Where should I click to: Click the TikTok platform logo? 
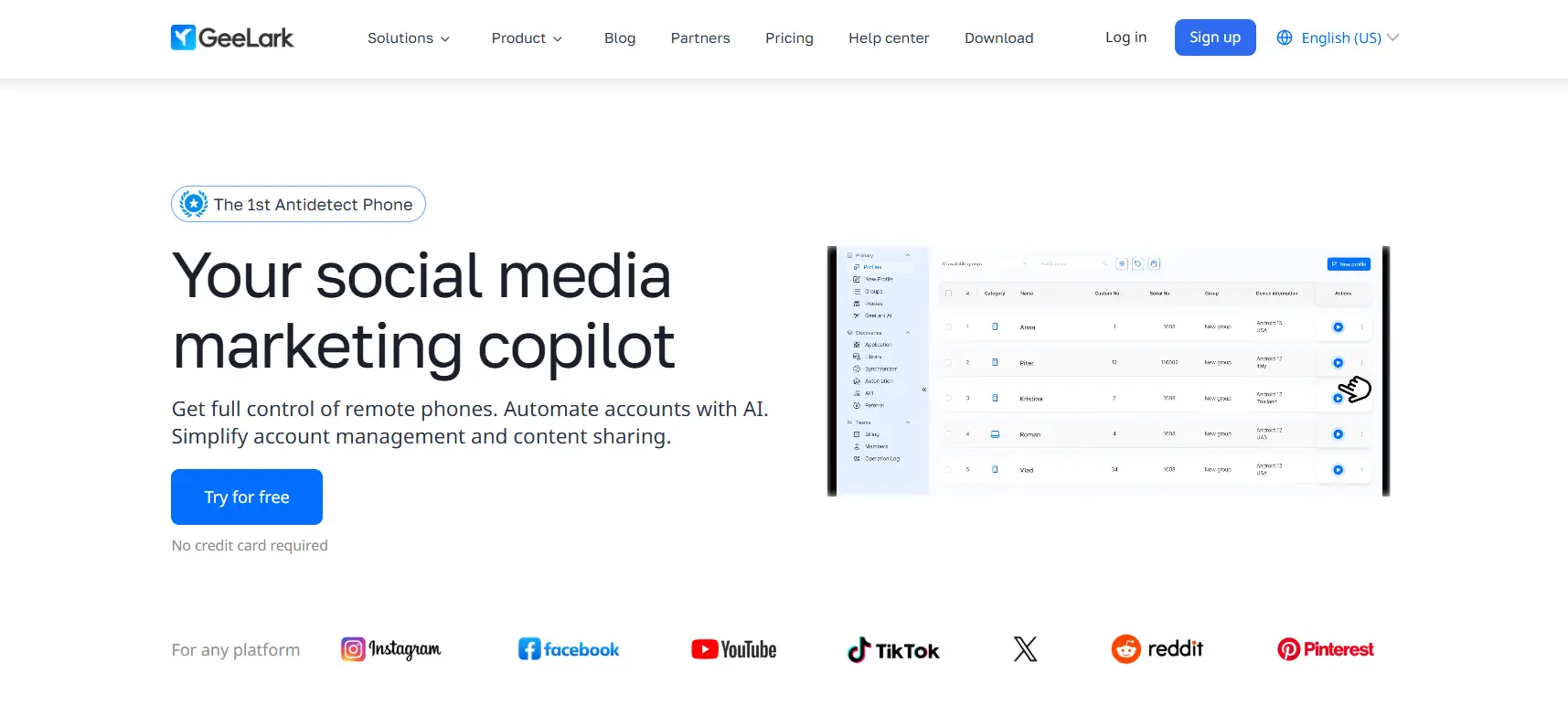(x=893, y=650)
